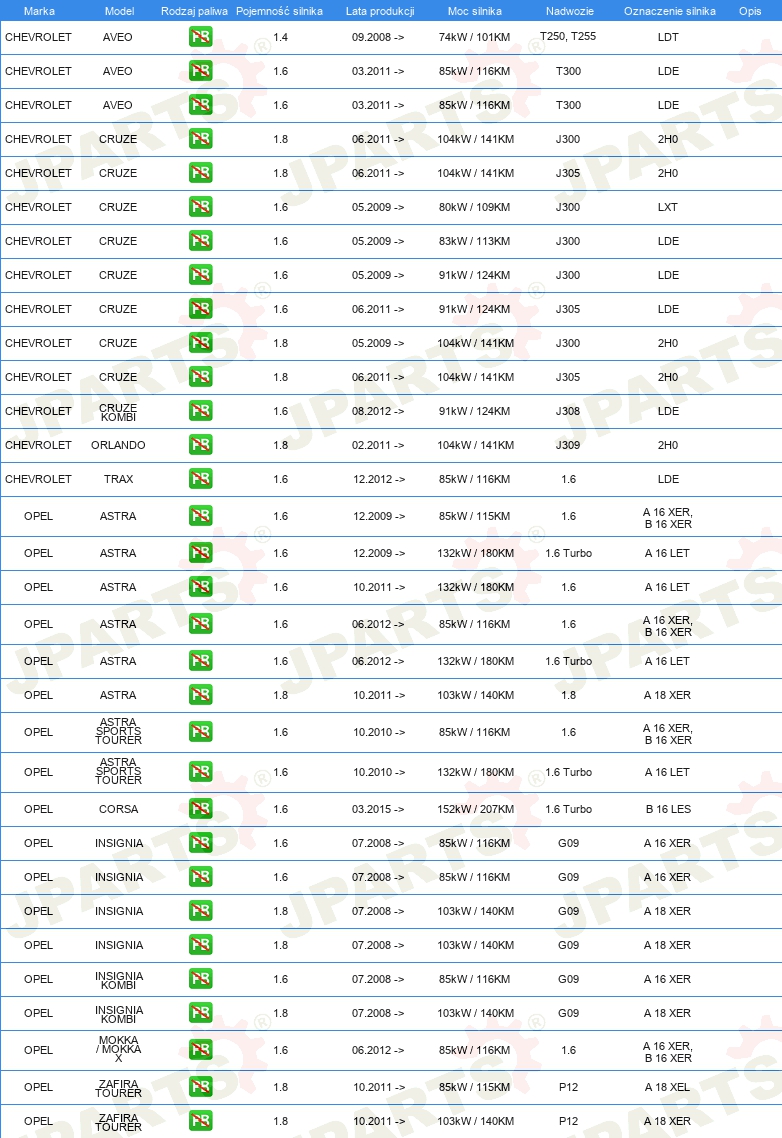Click fuel icon for Astra 85kW / 115KM
This screenshot has width=782, height=1138.
coord(200,516)
